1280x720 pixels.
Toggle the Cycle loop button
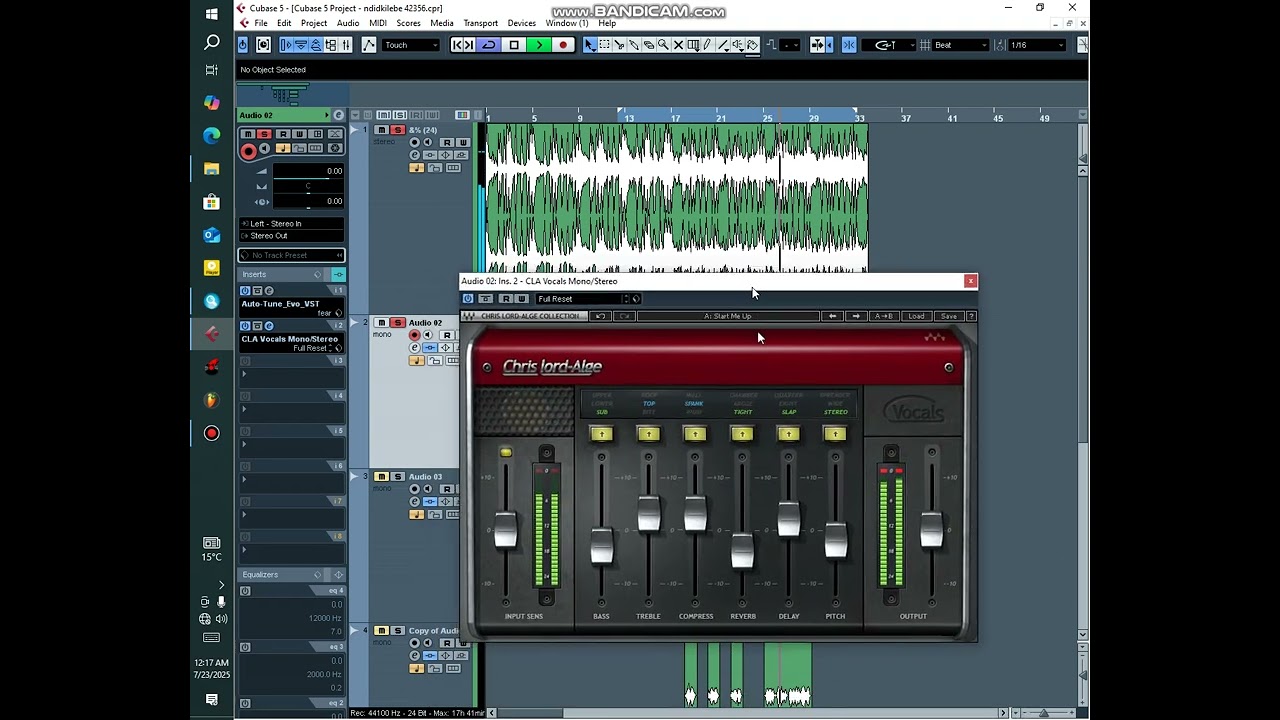[x=489, y=45]
